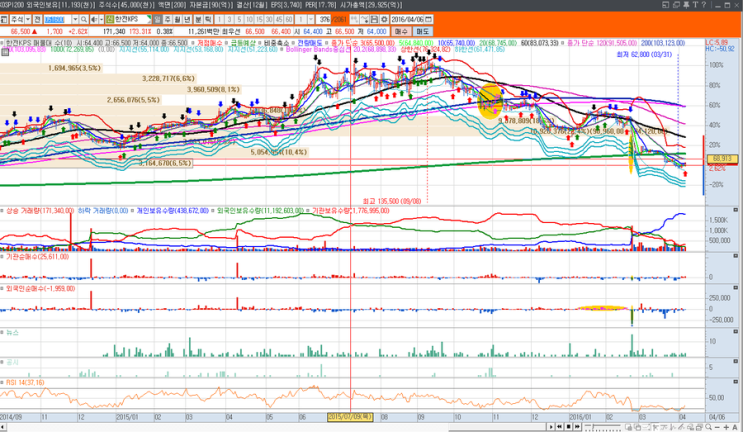Collapse the volume panel using its corner button

[x=735, y=210]
